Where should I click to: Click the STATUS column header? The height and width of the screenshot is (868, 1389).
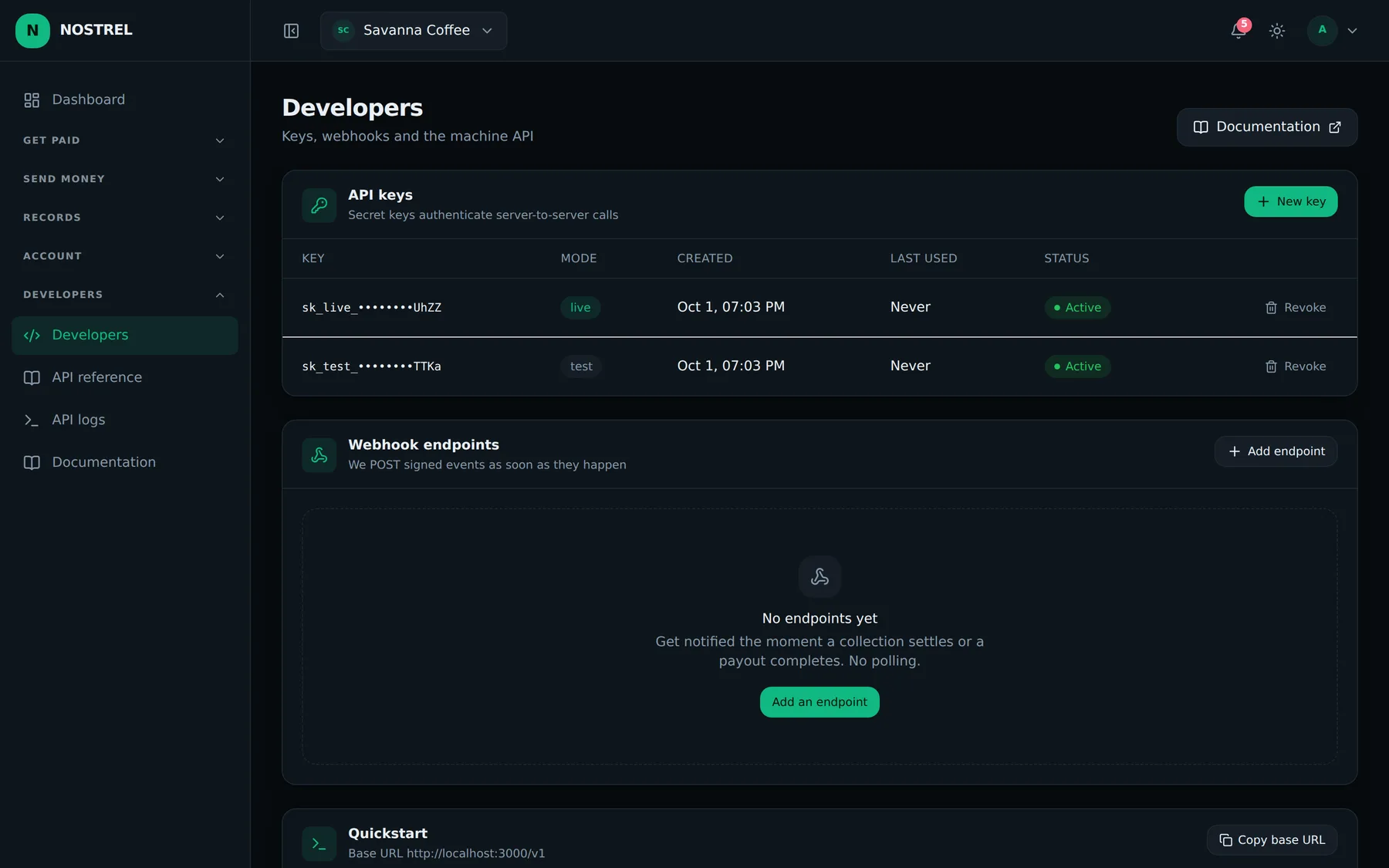coord(1066,258)
